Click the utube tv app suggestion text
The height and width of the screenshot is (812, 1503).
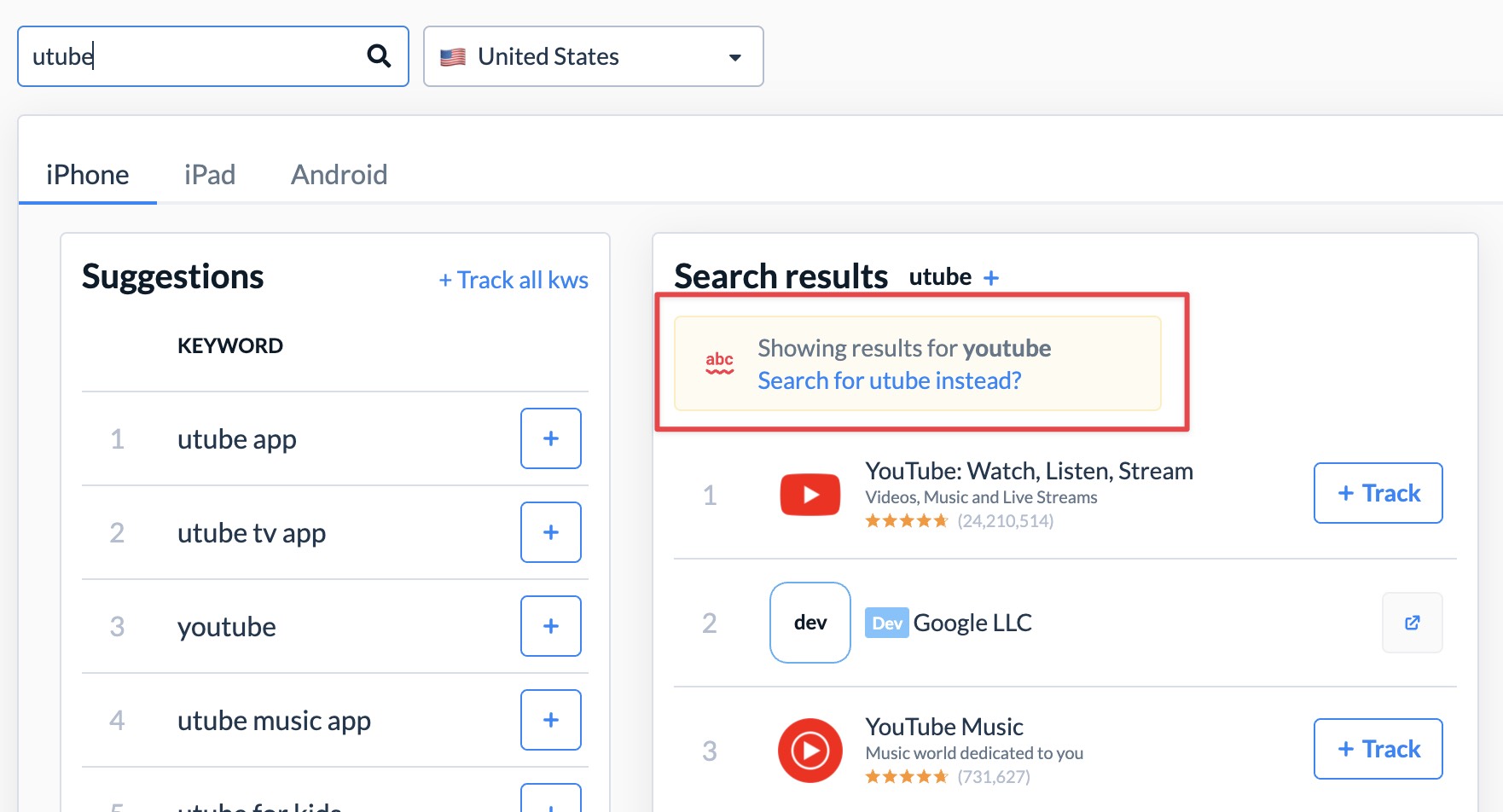click(252, 533)
